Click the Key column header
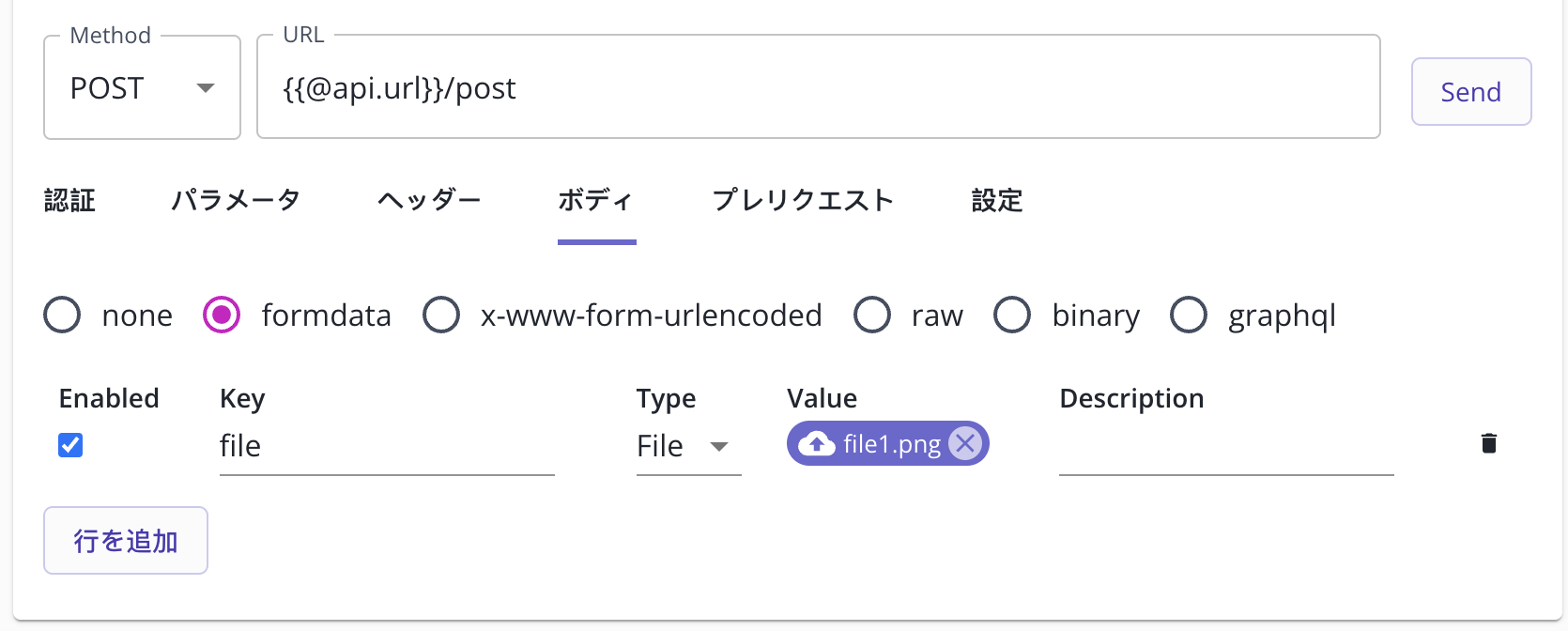Image resolution: width=1568 pixels, height=631 pixels. click(x=242, y=398)
